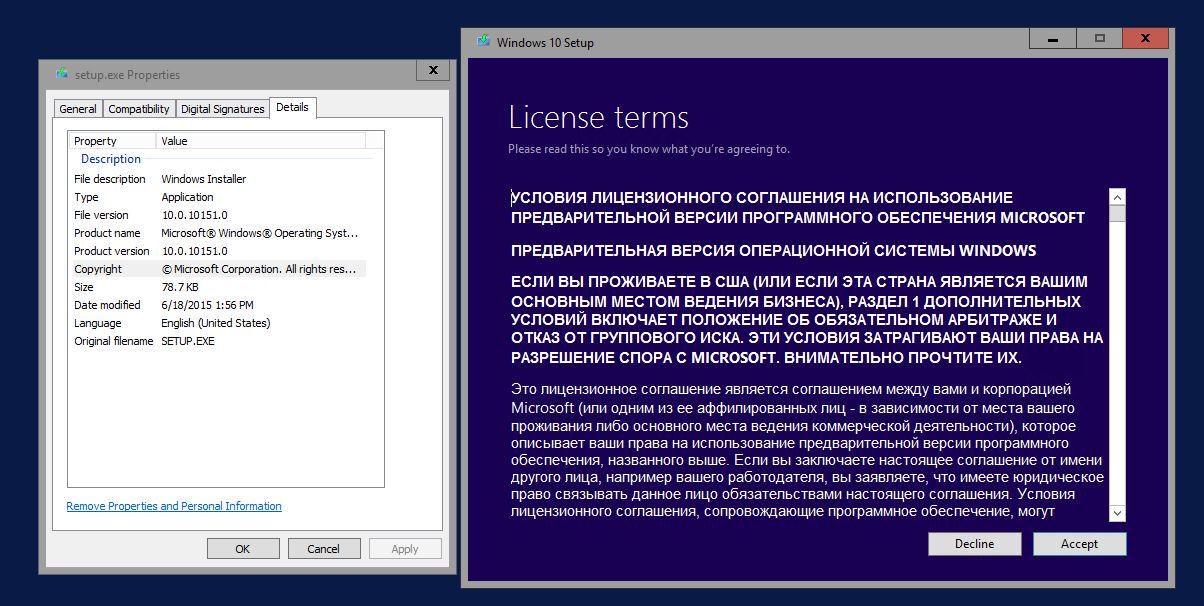The height and width of the screenshot is (606, 1204).
Task: Close the setup.exe Properties dialog
Action: click(x=432, y=71)
